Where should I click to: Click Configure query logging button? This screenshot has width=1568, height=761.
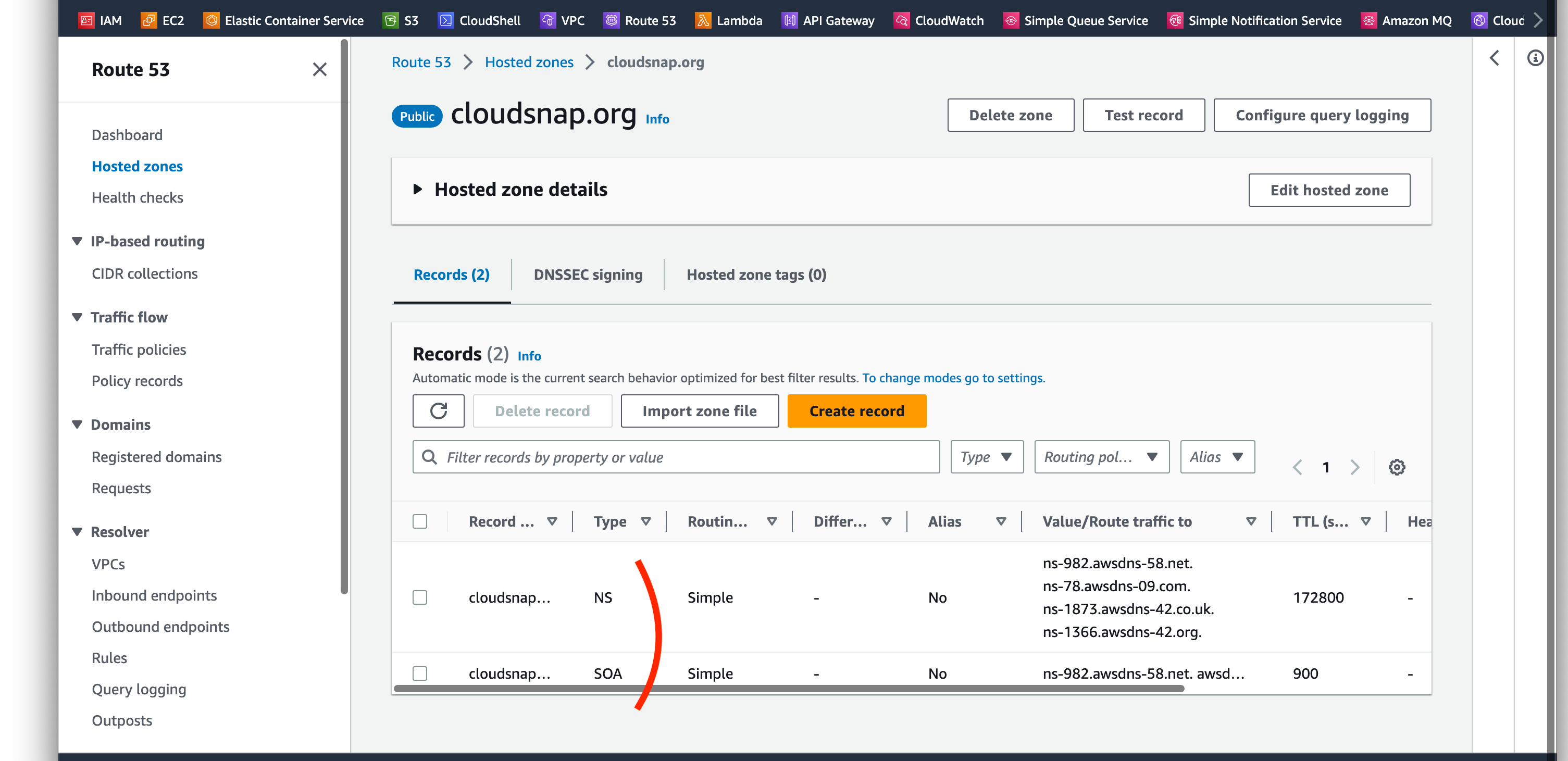[x=1322, y=115]
